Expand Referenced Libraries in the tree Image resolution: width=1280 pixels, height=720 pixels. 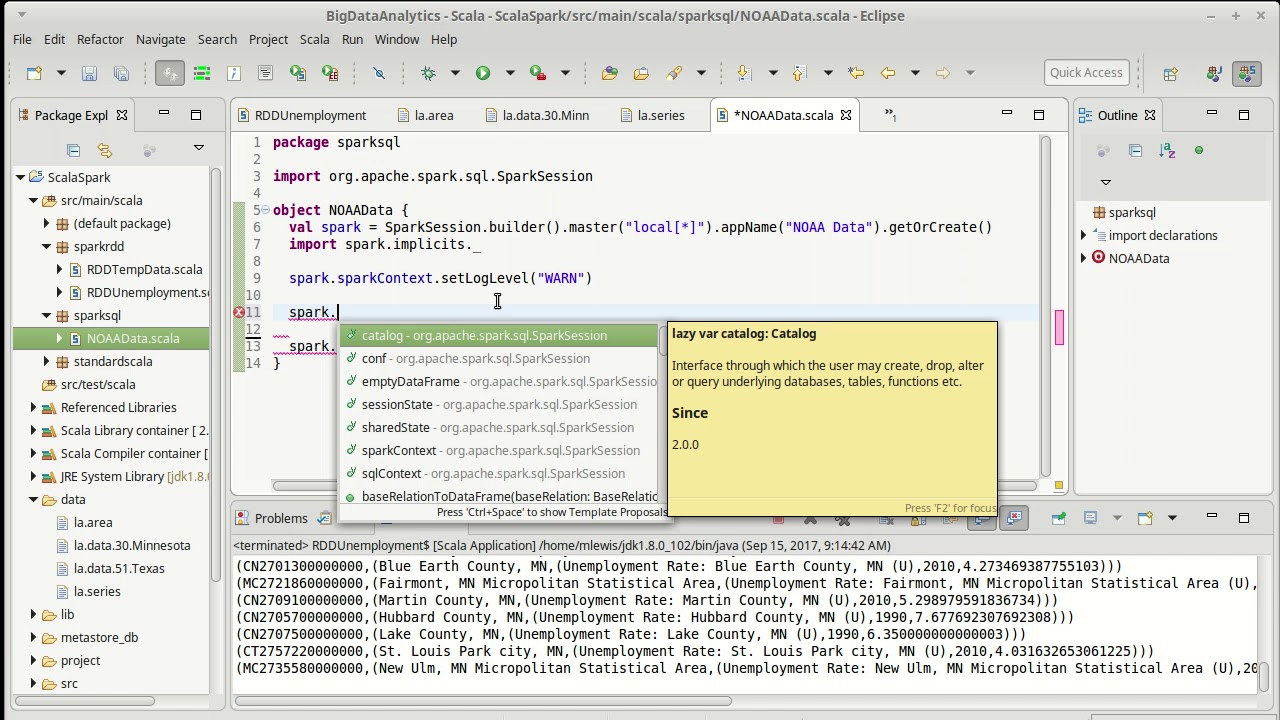(33, 408)
